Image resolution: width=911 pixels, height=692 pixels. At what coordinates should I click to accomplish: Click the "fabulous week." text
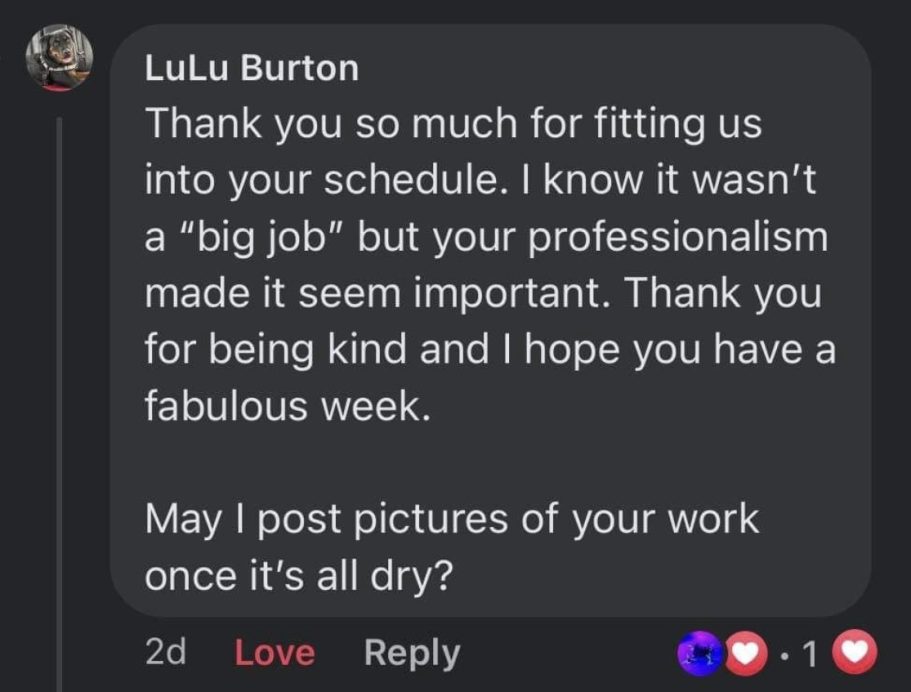click(287, 407)
